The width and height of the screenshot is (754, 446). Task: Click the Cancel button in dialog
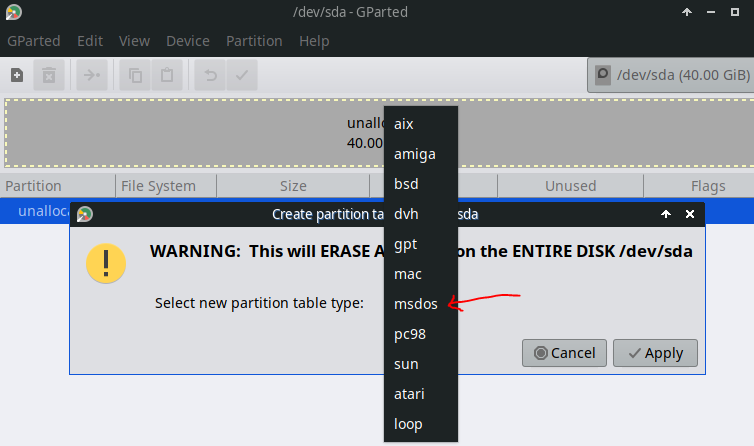click(564, 353)
